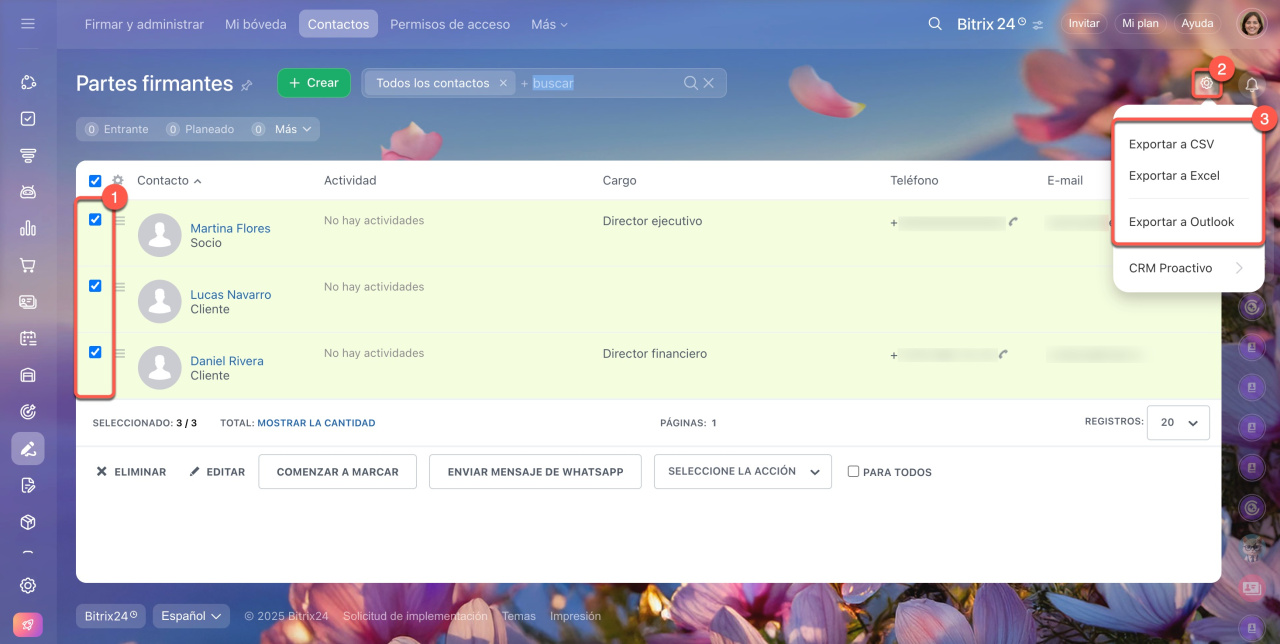The image size is (1280, 644).
Task: Open the warehouse icon in left sidebar
Action: [28, 375]
